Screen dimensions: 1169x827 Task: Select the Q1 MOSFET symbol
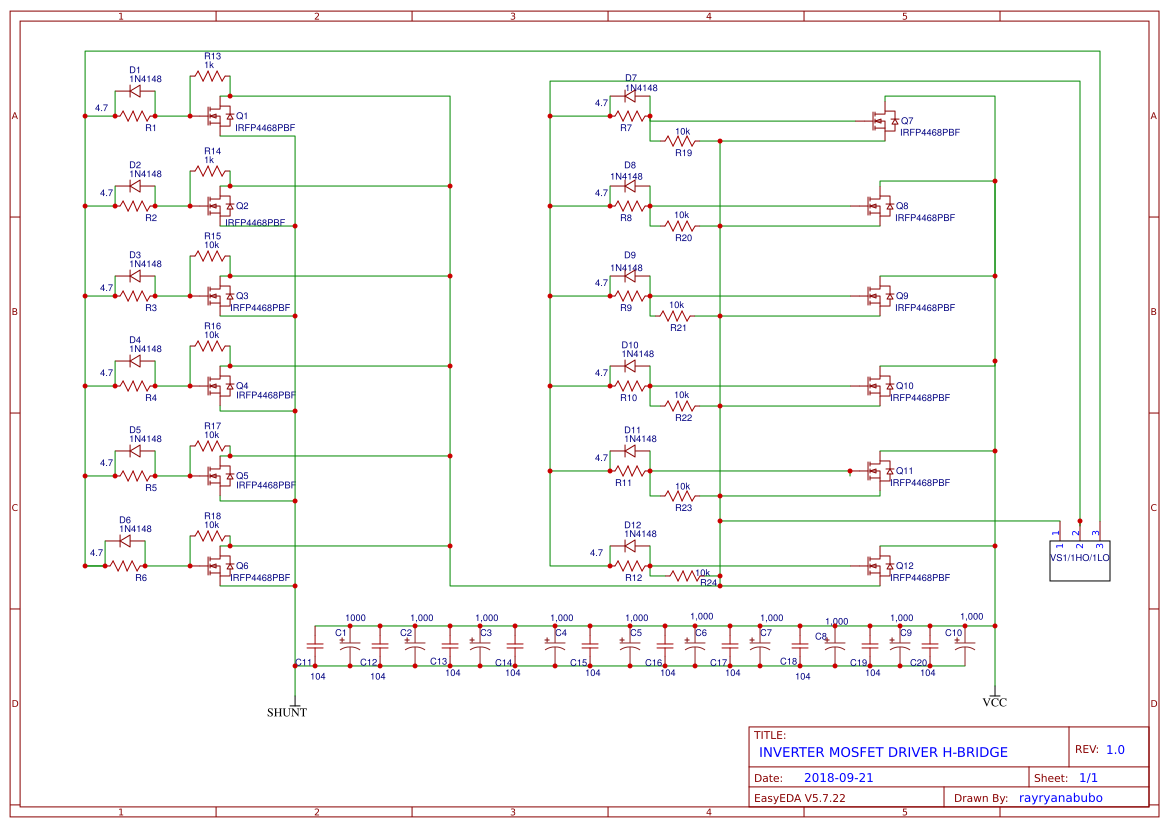click(221, 116)
